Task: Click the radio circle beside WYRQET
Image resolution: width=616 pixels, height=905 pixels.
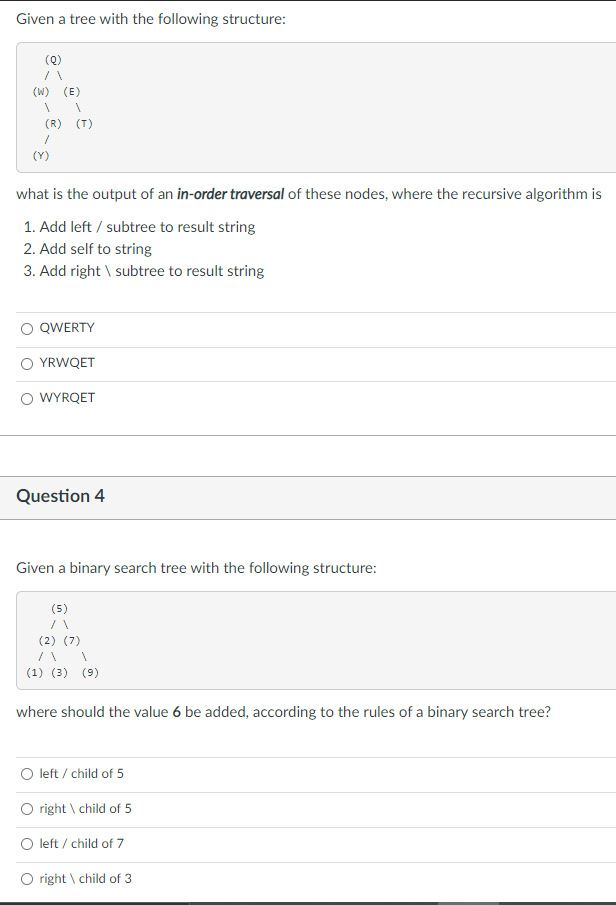Action: (x=26, y=397)
